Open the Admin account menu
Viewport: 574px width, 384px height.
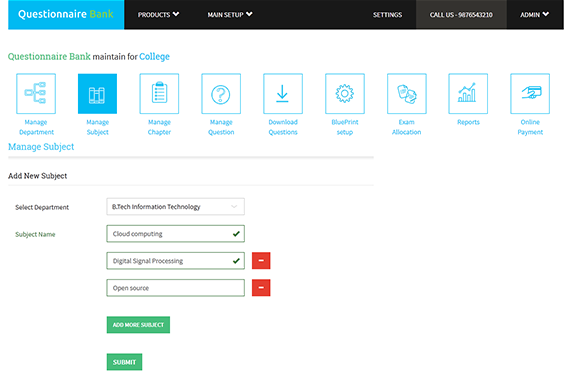[534, 15]
